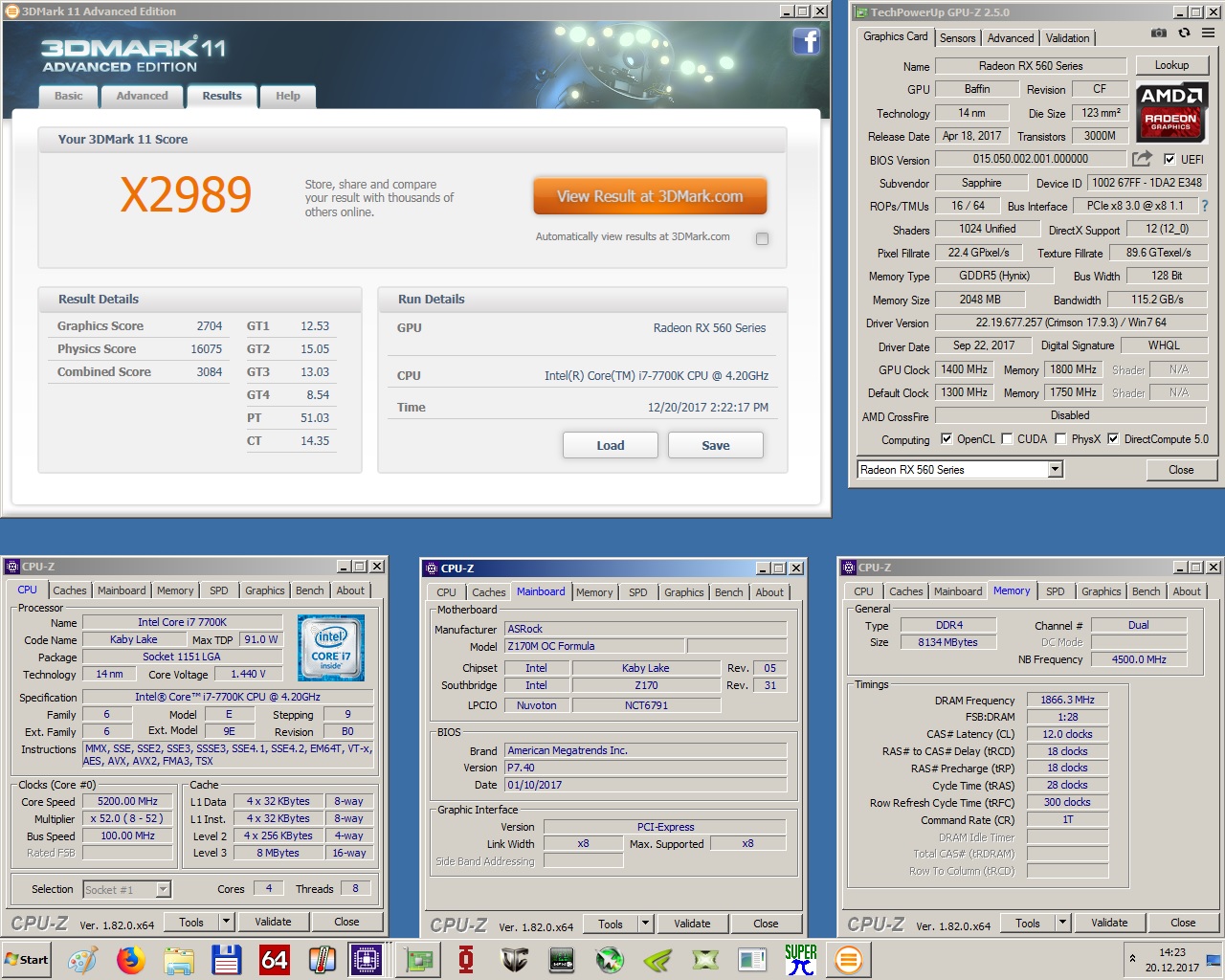Screen dimensions: 1225x980
Task: Open the GPU-Z hamburger menu
Action: point(1208,33)
